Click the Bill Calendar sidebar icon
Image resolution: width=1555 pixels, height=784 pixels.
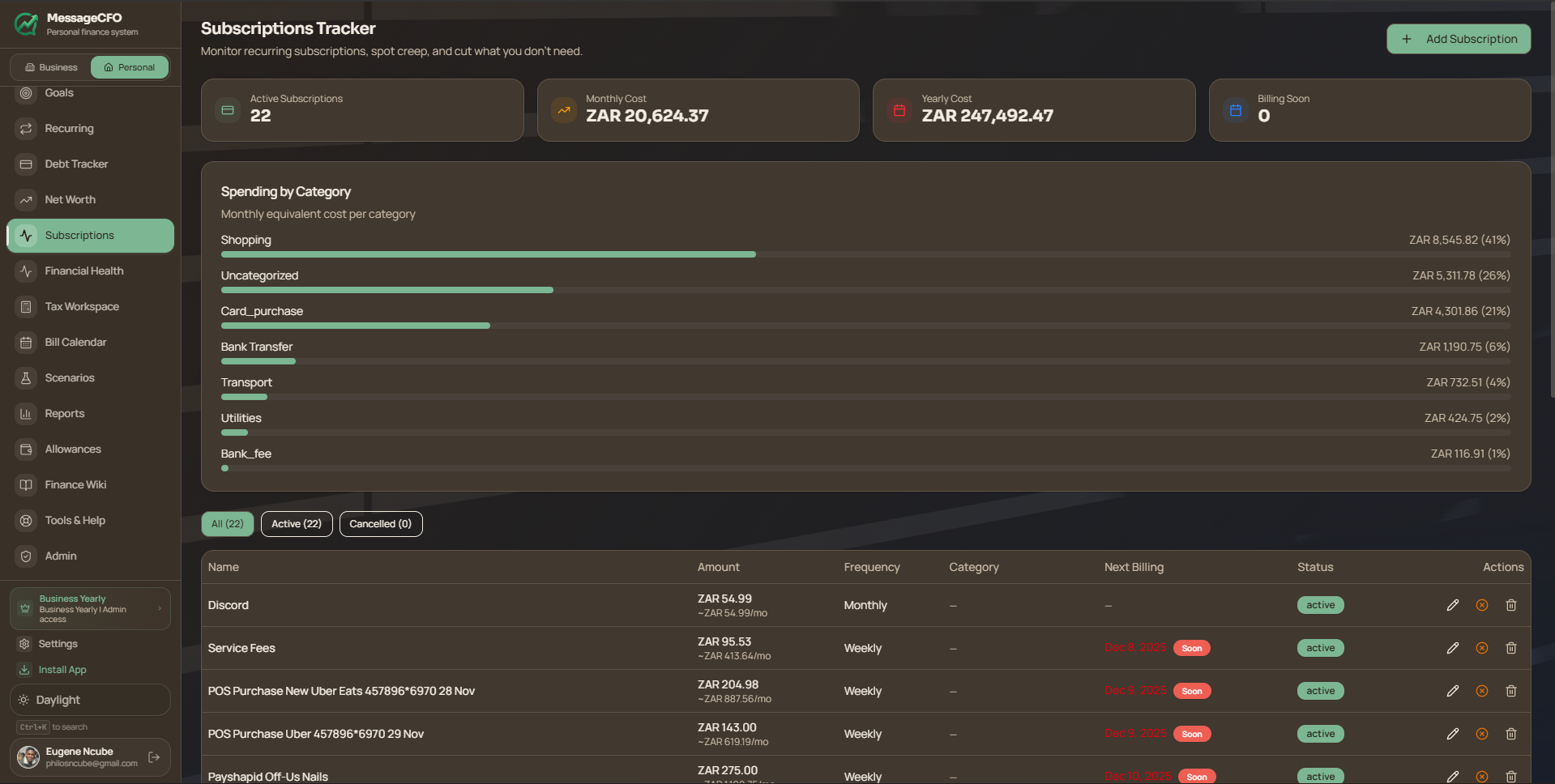(x=26, y=343)
